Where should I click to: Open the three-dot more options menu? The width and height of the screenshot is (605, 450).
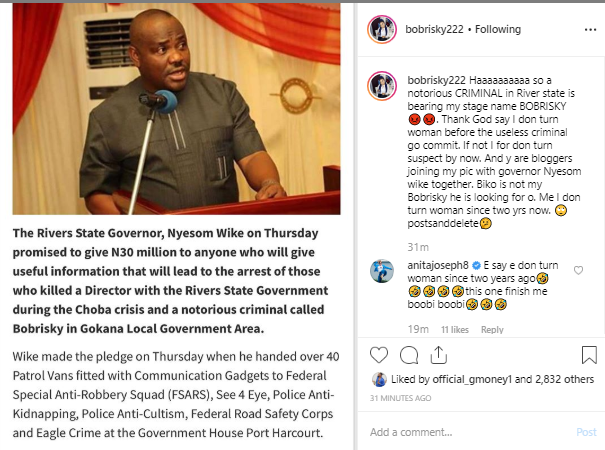point(590,30)
